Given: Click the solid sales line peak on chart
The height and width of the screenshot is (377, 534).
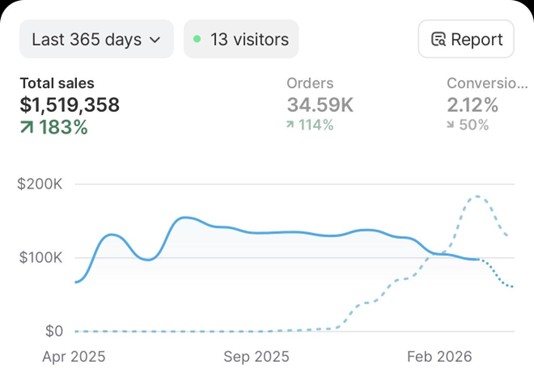Looking at the screenshot, I should (184, 217).
